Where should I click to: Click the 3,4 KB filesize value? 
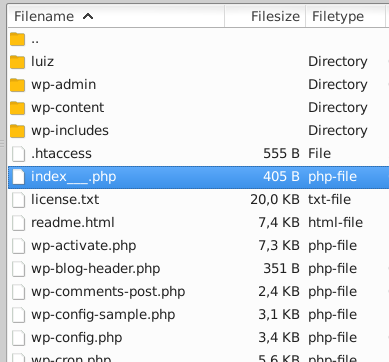tap(279, 338)
